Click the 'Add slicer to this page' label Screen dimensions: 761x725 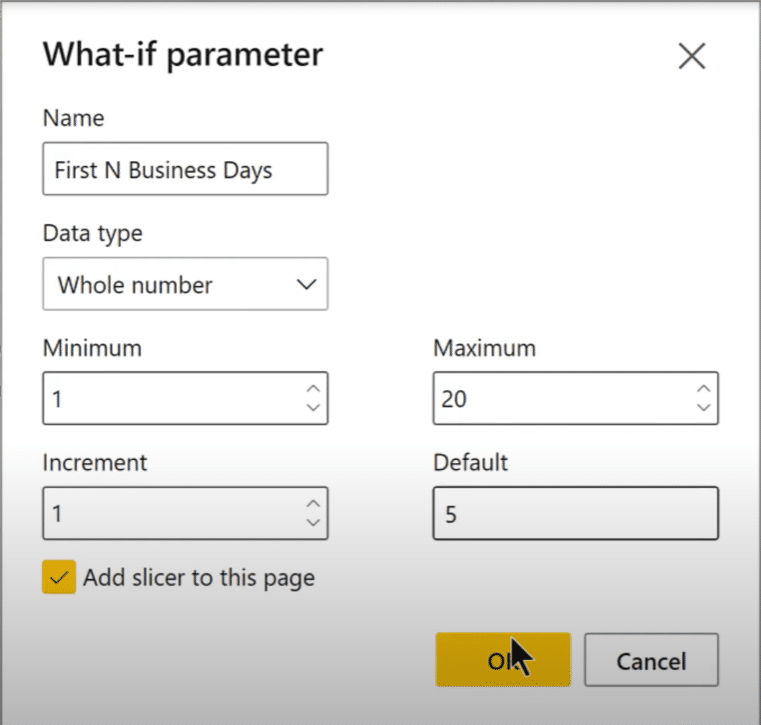click(199, 578)
